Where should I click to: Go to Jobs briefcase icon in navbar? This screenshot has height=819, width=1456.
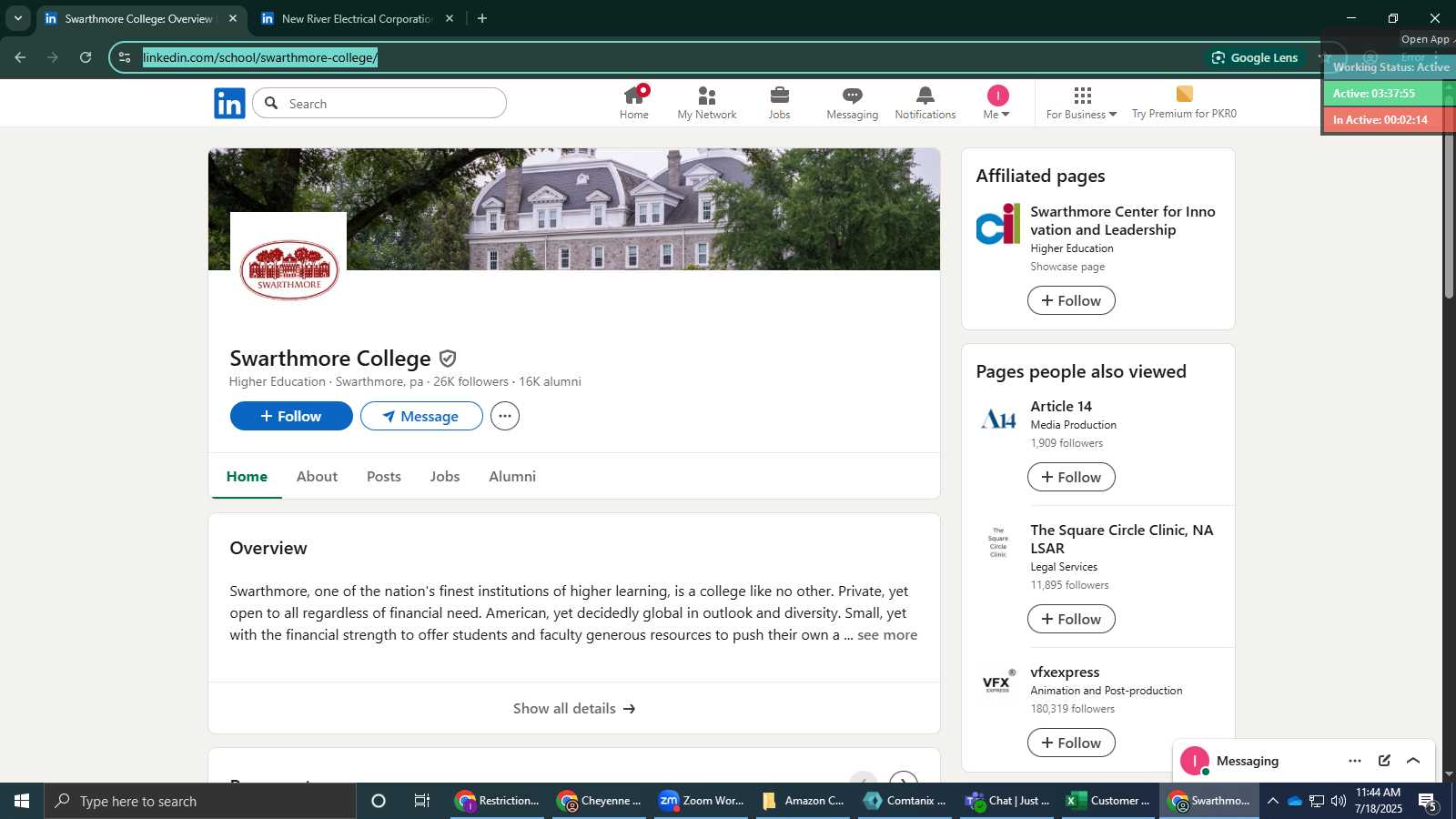click(x=780, y=103)
